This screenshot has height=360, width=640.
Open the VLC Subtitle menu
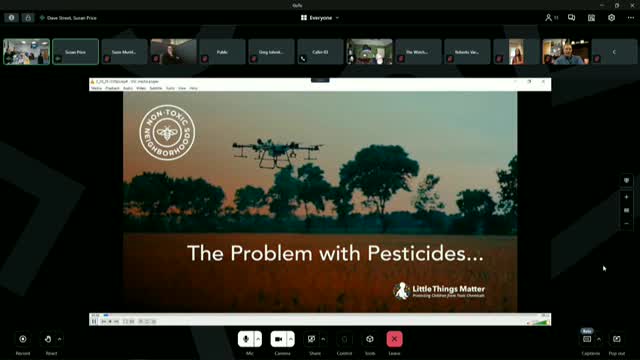click(x=156, y=88)
